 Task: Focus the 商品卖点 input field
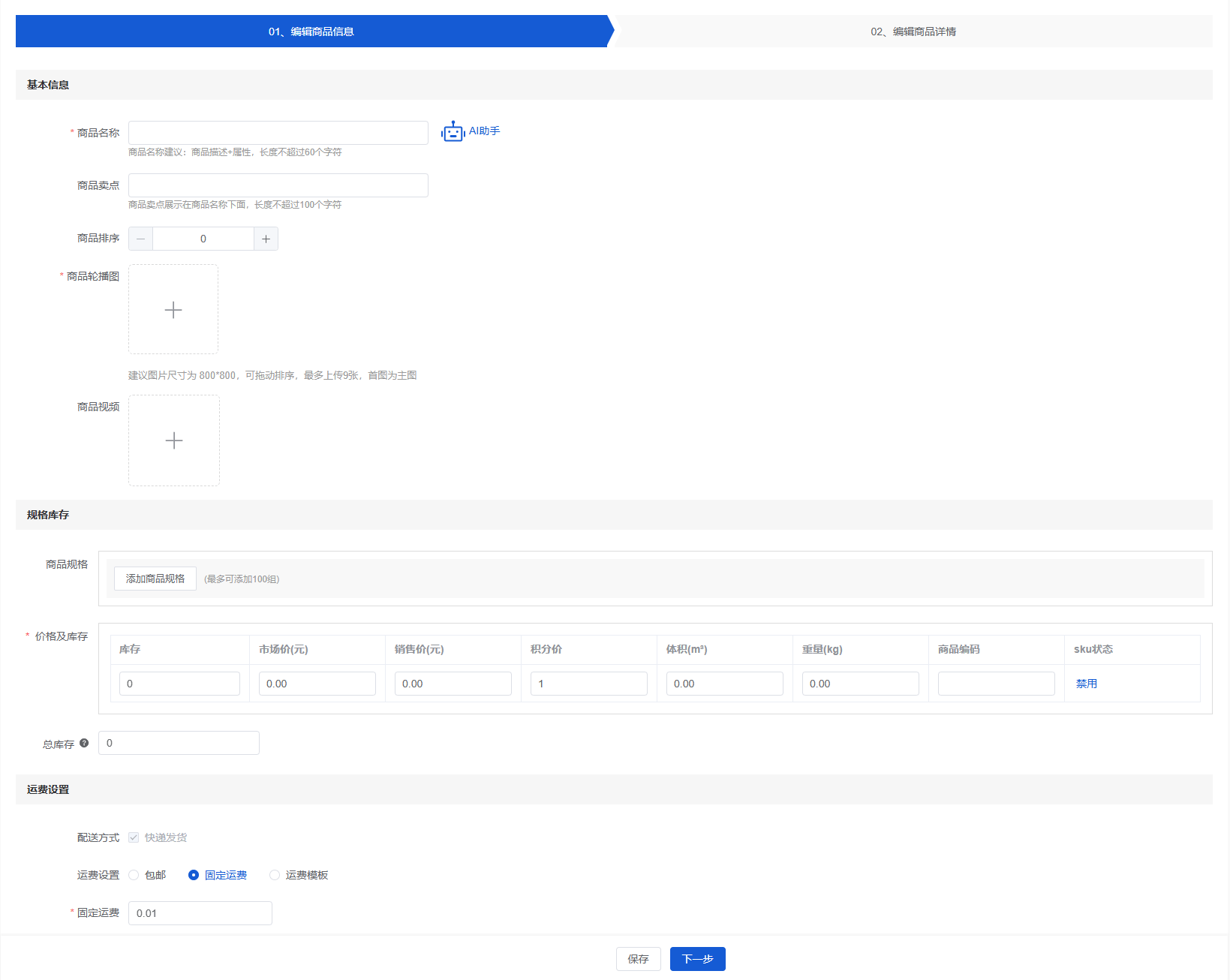click(x=278, y=185)
